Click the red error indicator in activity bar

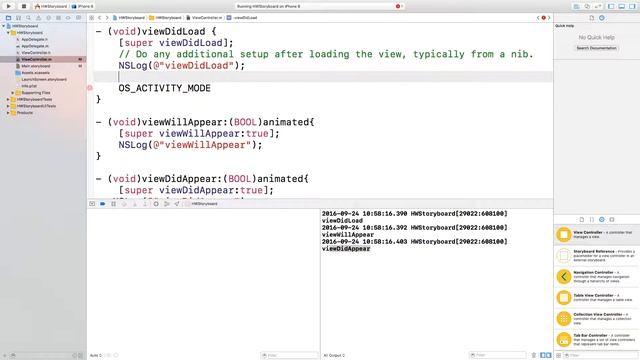click(x=398, y=7)
